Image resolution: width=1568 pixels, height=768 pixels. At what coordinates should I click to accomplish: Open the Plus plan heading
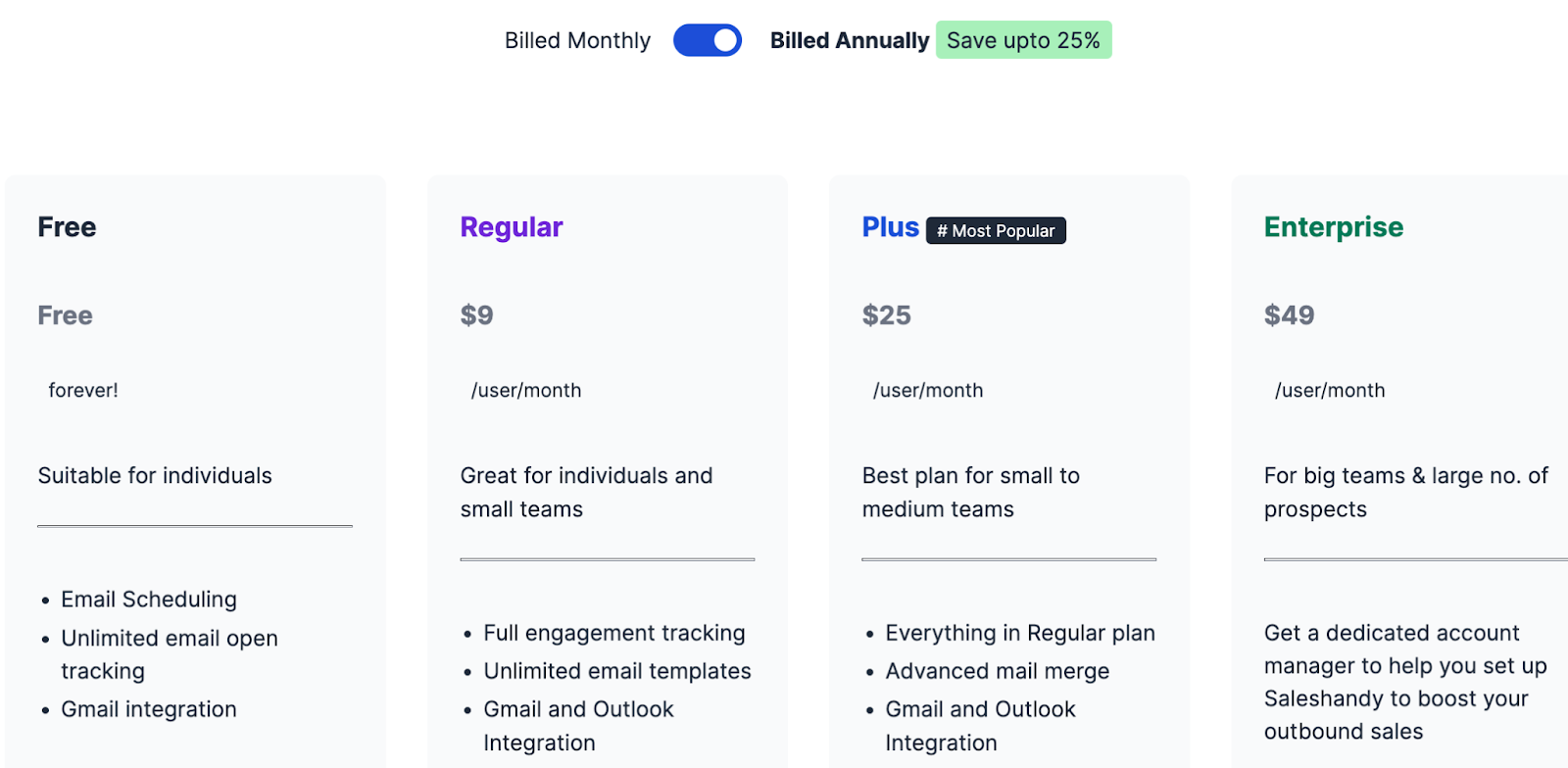(x=890, y=227)
